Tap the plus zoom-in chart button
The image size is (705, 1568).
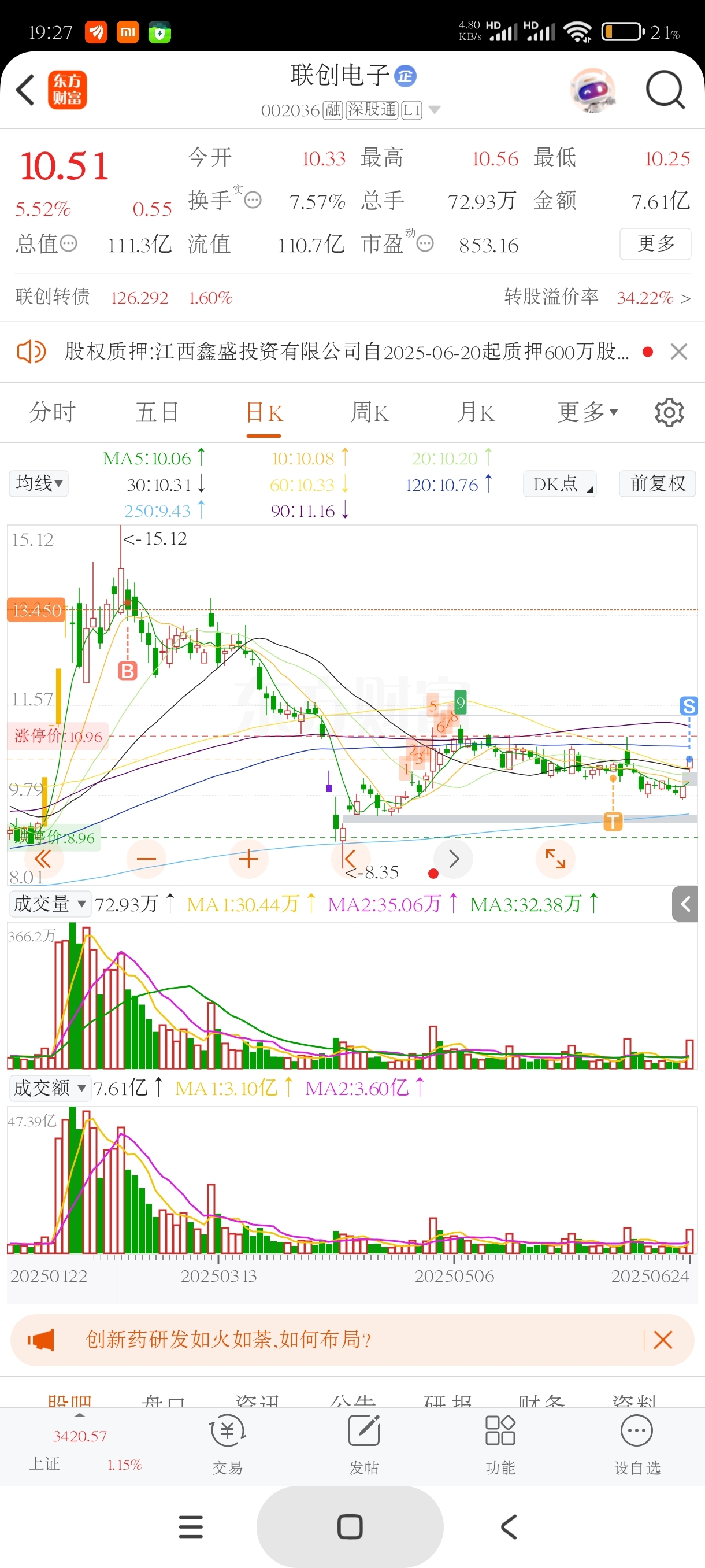[x=248, y=859]
